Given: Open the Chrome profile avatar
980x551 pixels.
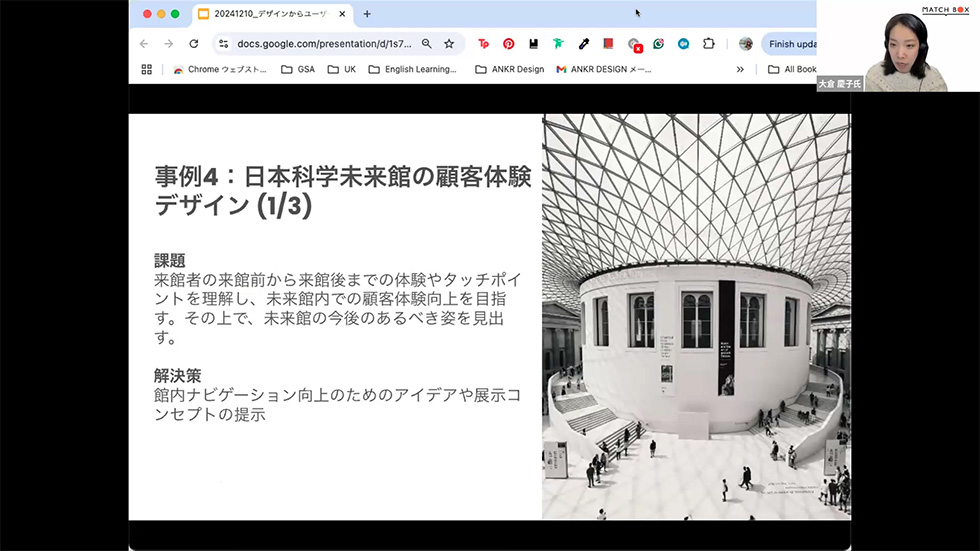Looking at the screenshot, I should point(745,44).
